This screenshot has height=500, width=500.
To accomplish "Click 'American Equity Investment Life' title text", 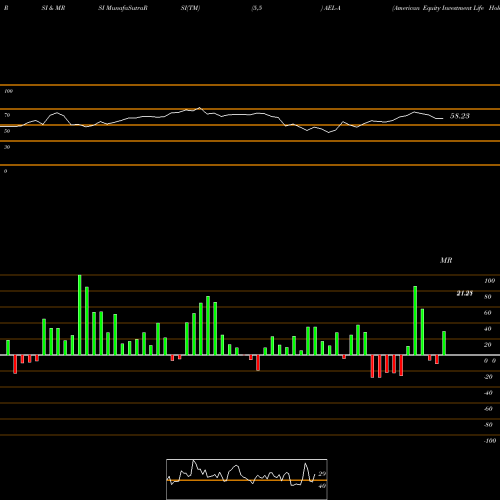I will point(438,8).
